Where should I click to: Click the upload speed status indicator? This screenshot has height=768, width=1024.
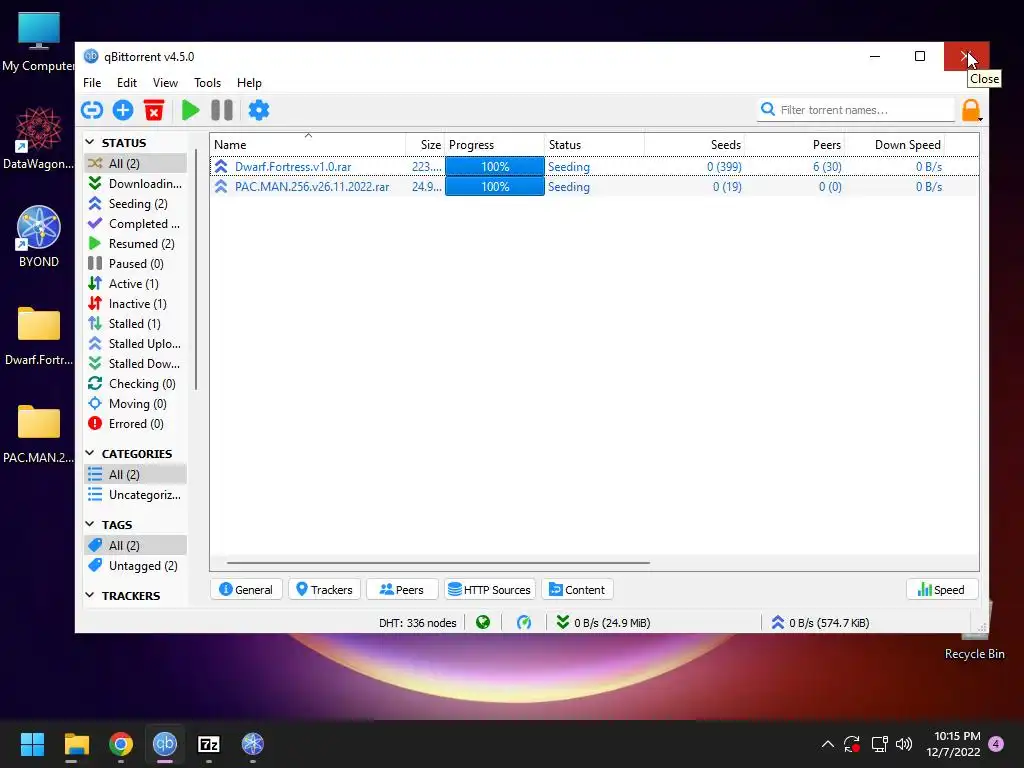tap(820, 622)
